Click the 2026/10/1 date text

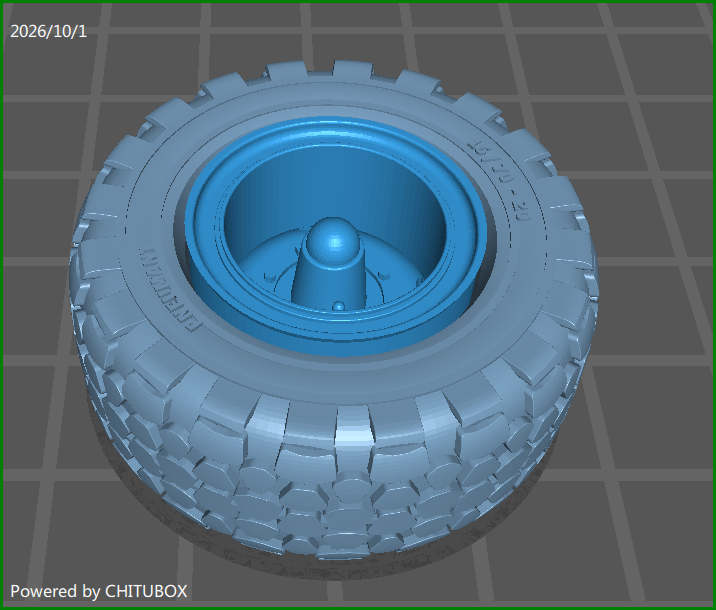point(48,32)
